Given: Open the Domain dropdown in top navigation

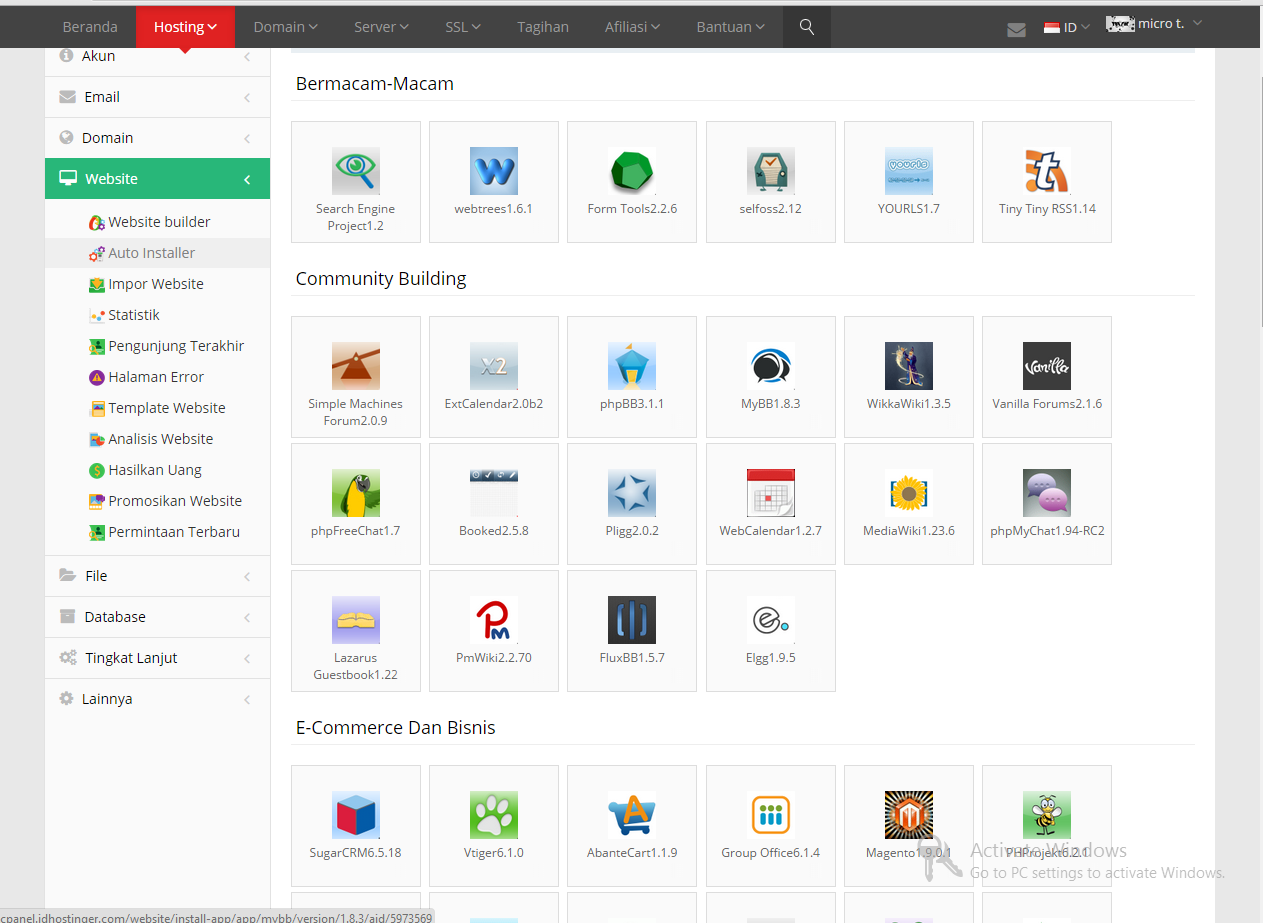Looking at the screenshot, I should click(286, 27).
